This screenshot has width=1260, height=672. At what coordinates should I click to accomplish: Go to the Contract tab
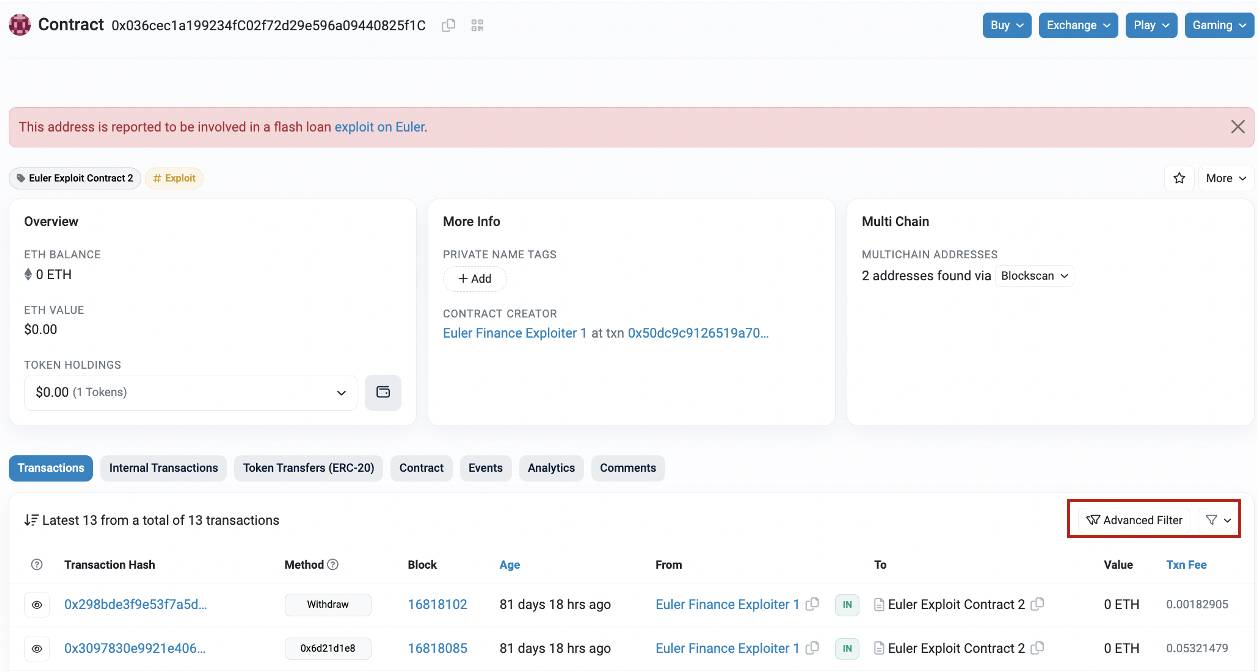point(422,468)
